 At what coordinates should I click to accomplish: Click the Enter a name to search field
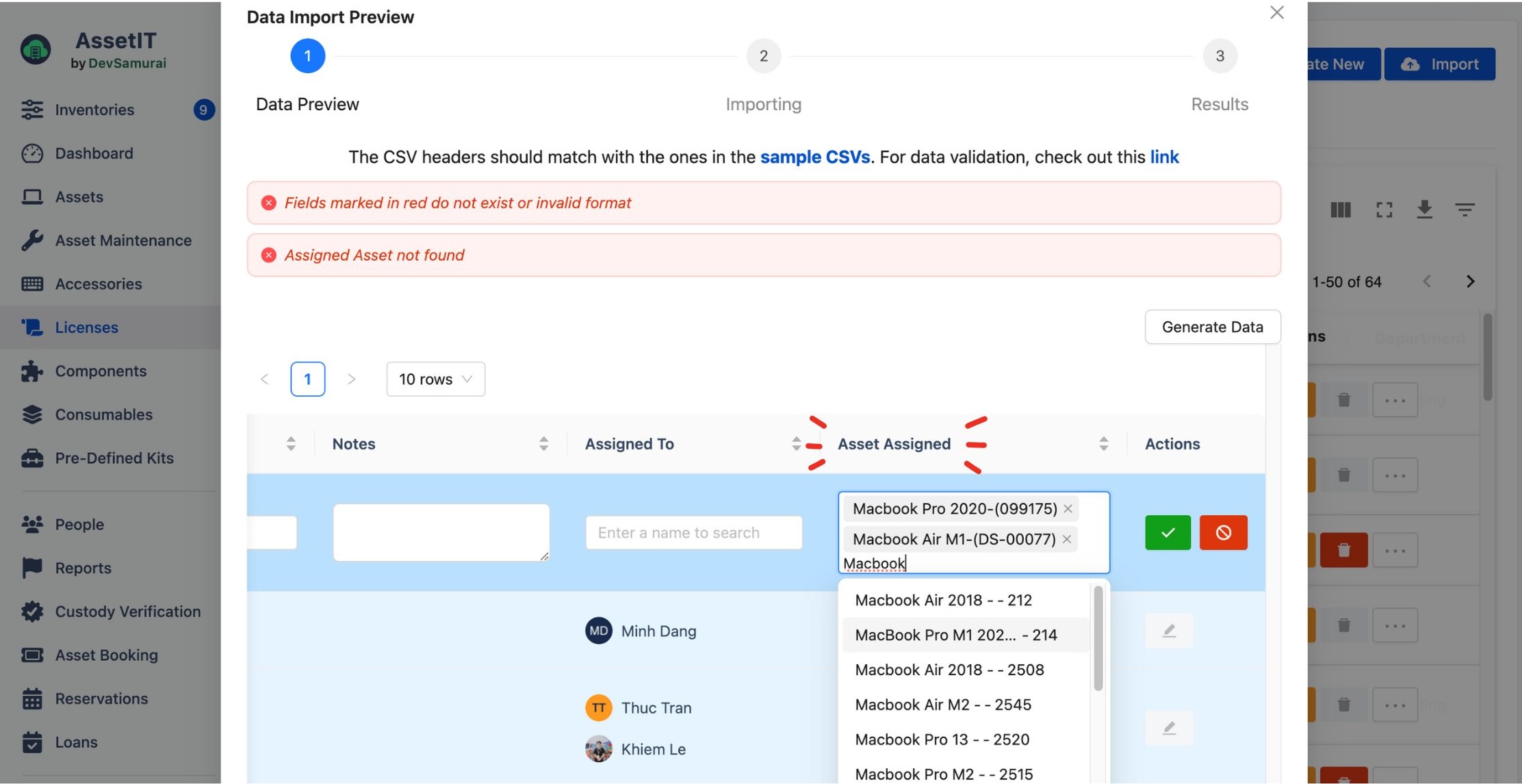tap(693, 532)
